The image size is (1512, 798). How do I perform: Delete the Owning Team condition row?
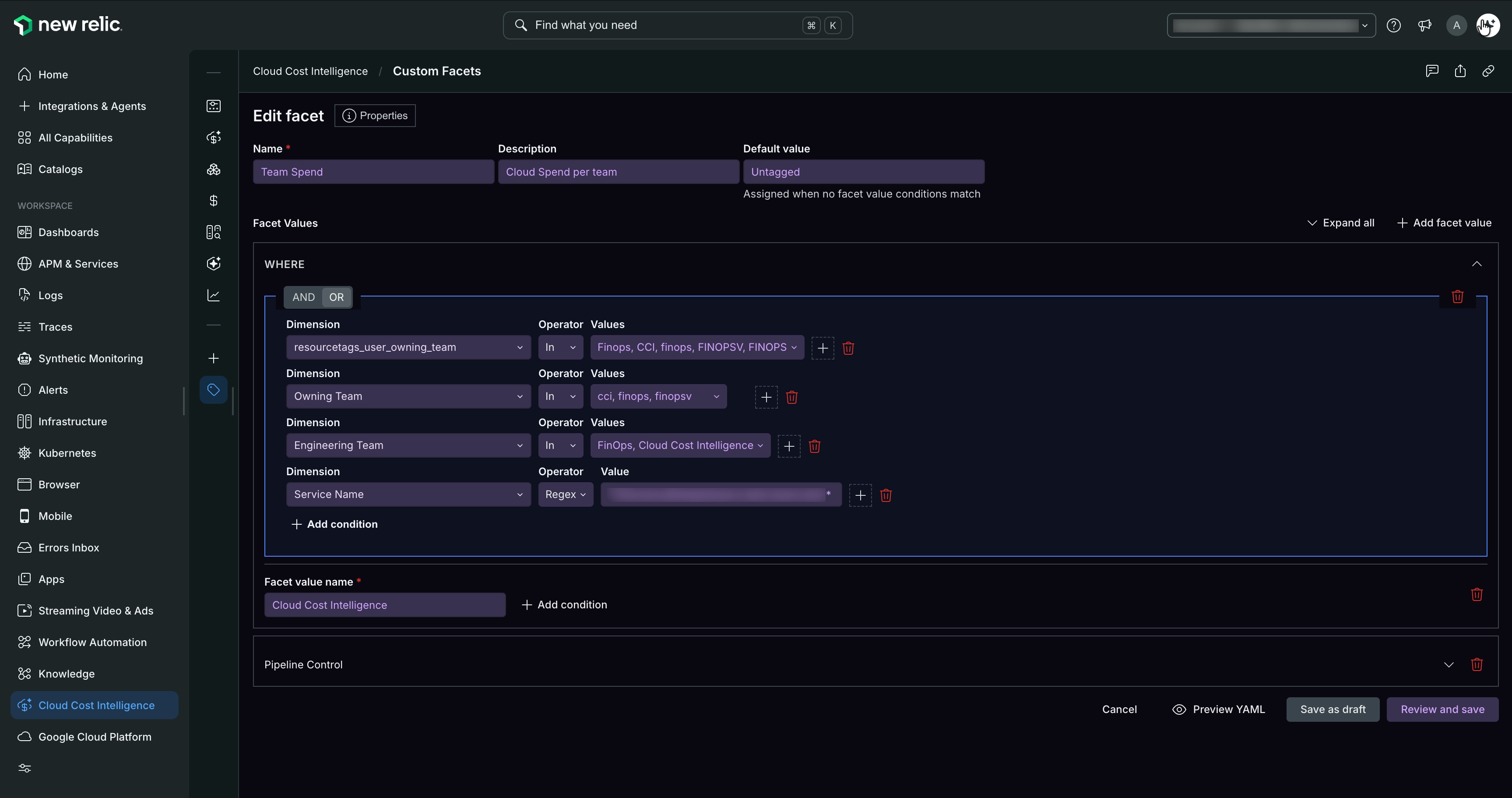(x=792, y=398)
